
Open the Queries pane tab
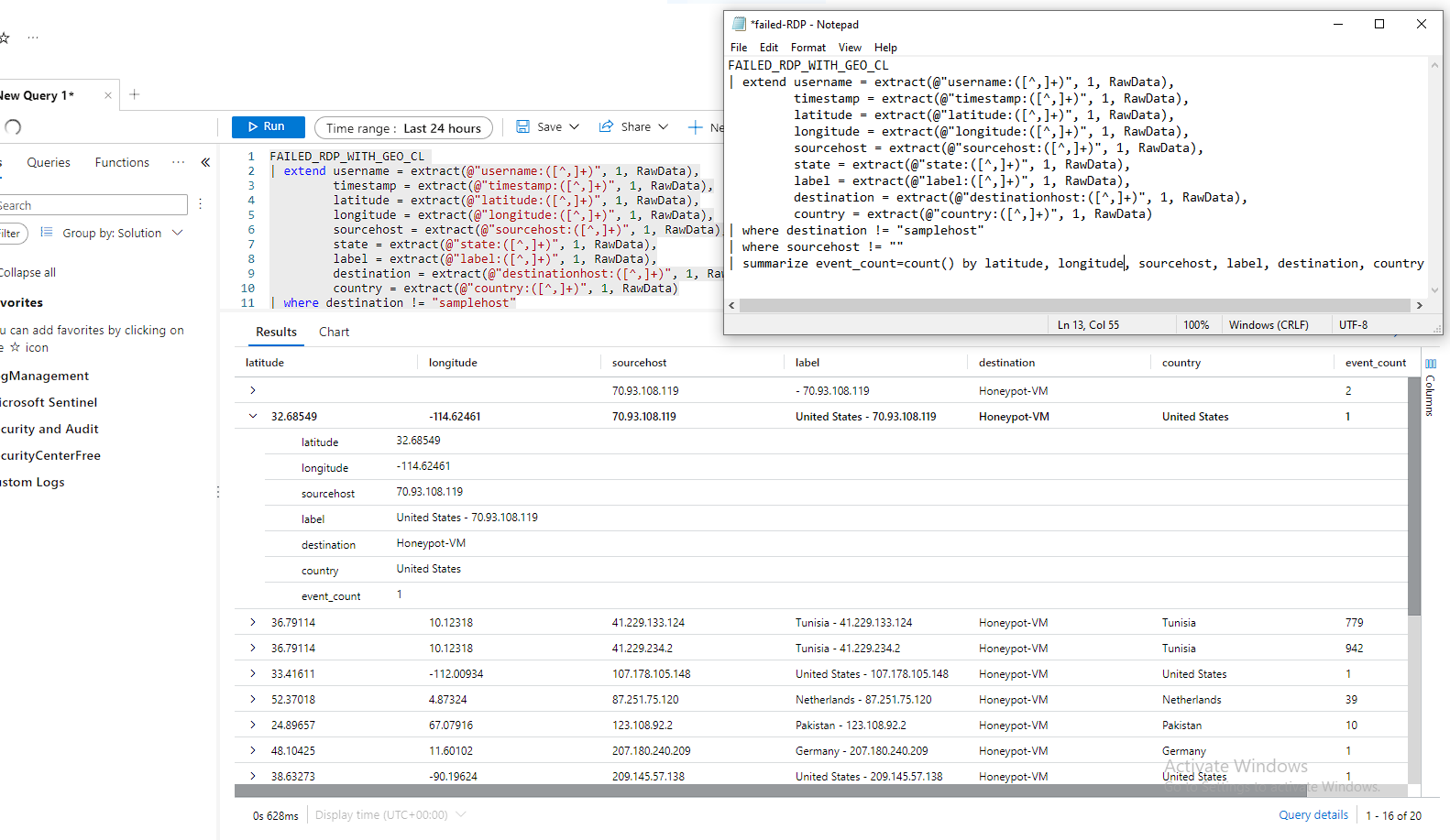[49, 162]
